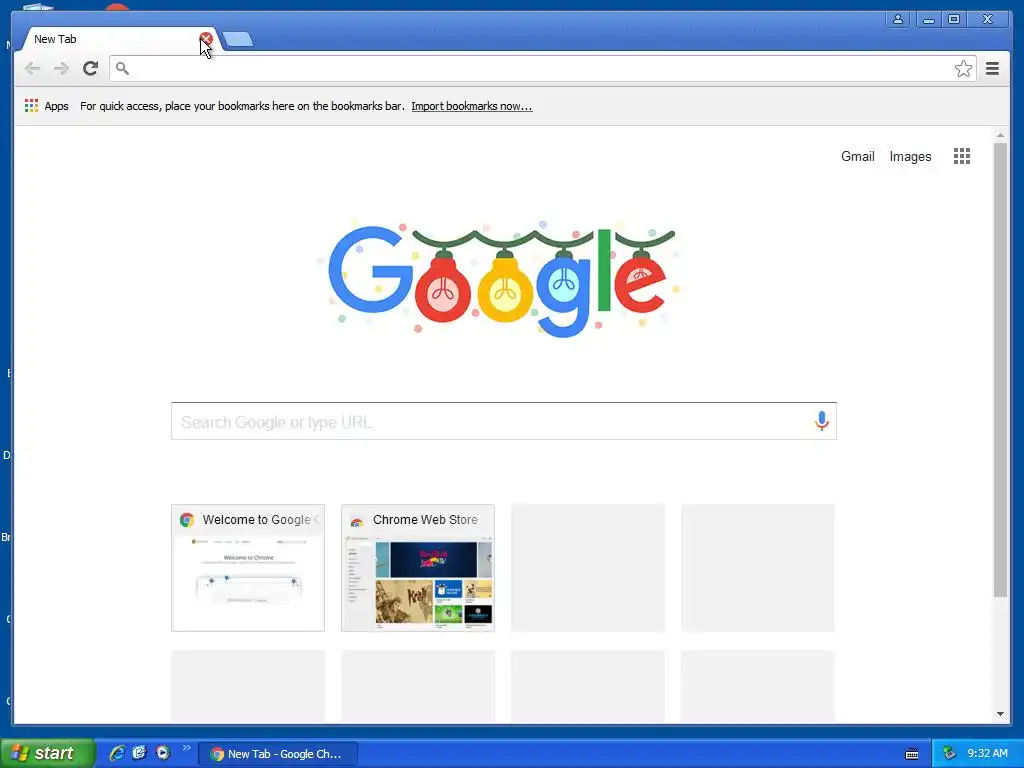Open the Chrome hamburger menu

(x=993, y=69)
